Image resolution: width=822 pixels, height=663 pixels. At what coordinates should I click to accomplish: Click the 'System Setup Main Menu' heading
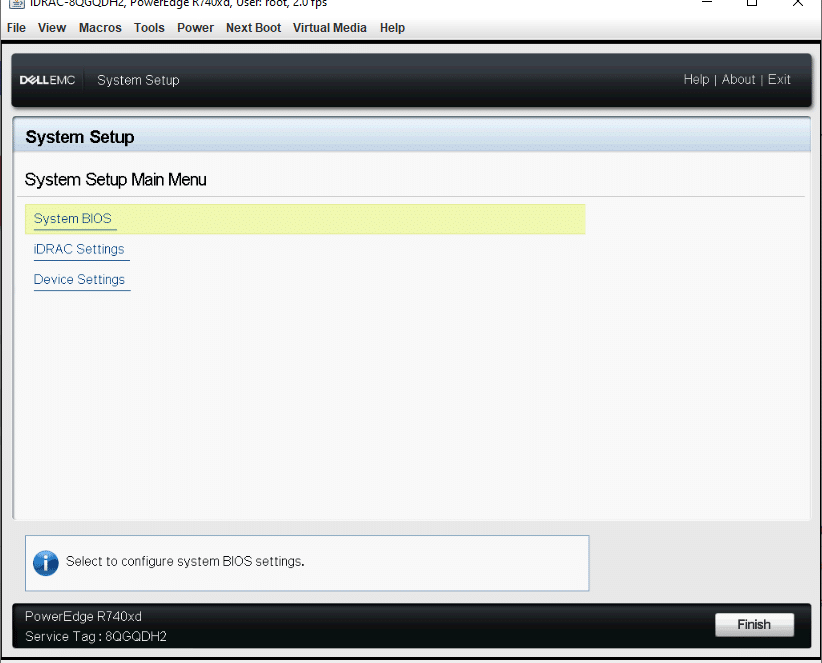(x=115, y=180)
